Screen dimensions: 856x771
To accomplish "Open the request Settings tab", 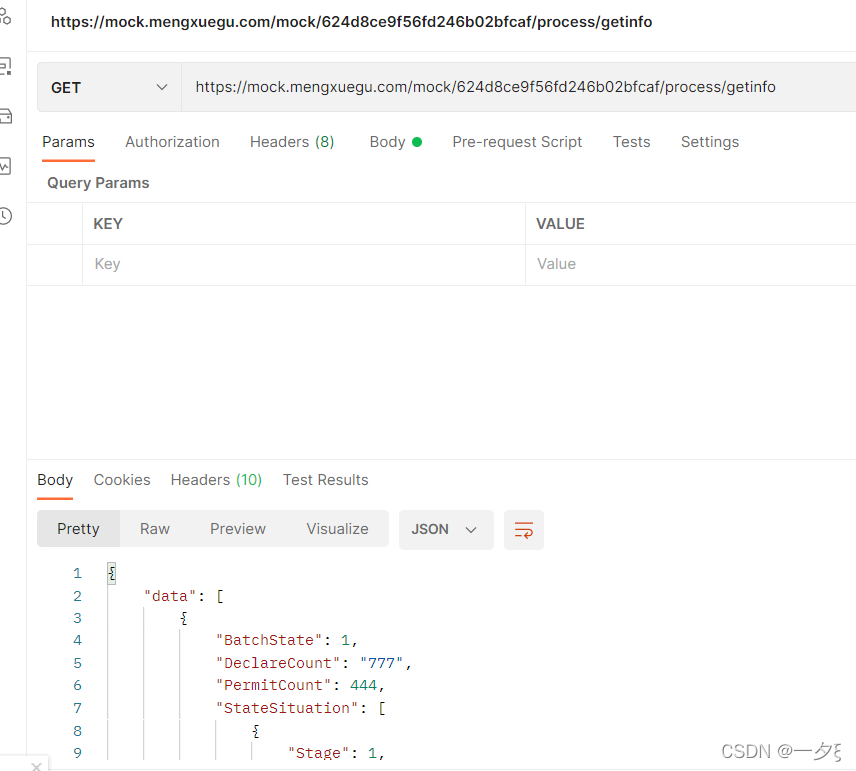I will point(709,142).
